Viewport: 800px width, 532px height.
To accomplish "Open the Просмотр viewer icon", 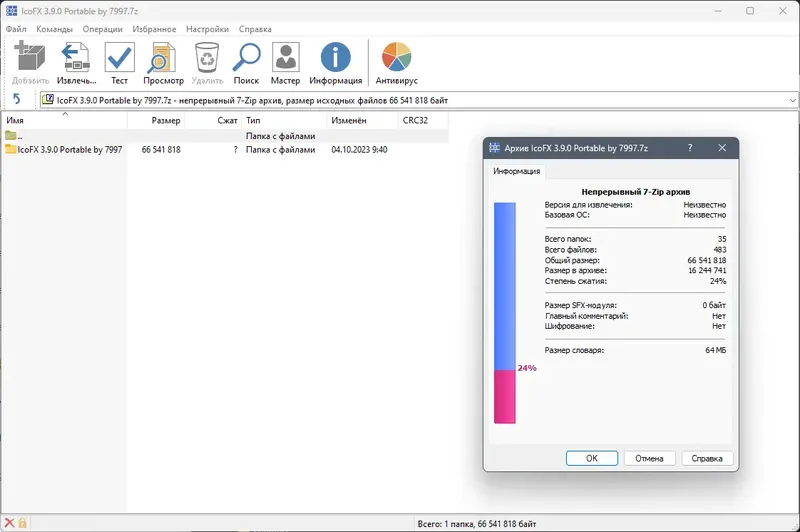I will point(163,57).
